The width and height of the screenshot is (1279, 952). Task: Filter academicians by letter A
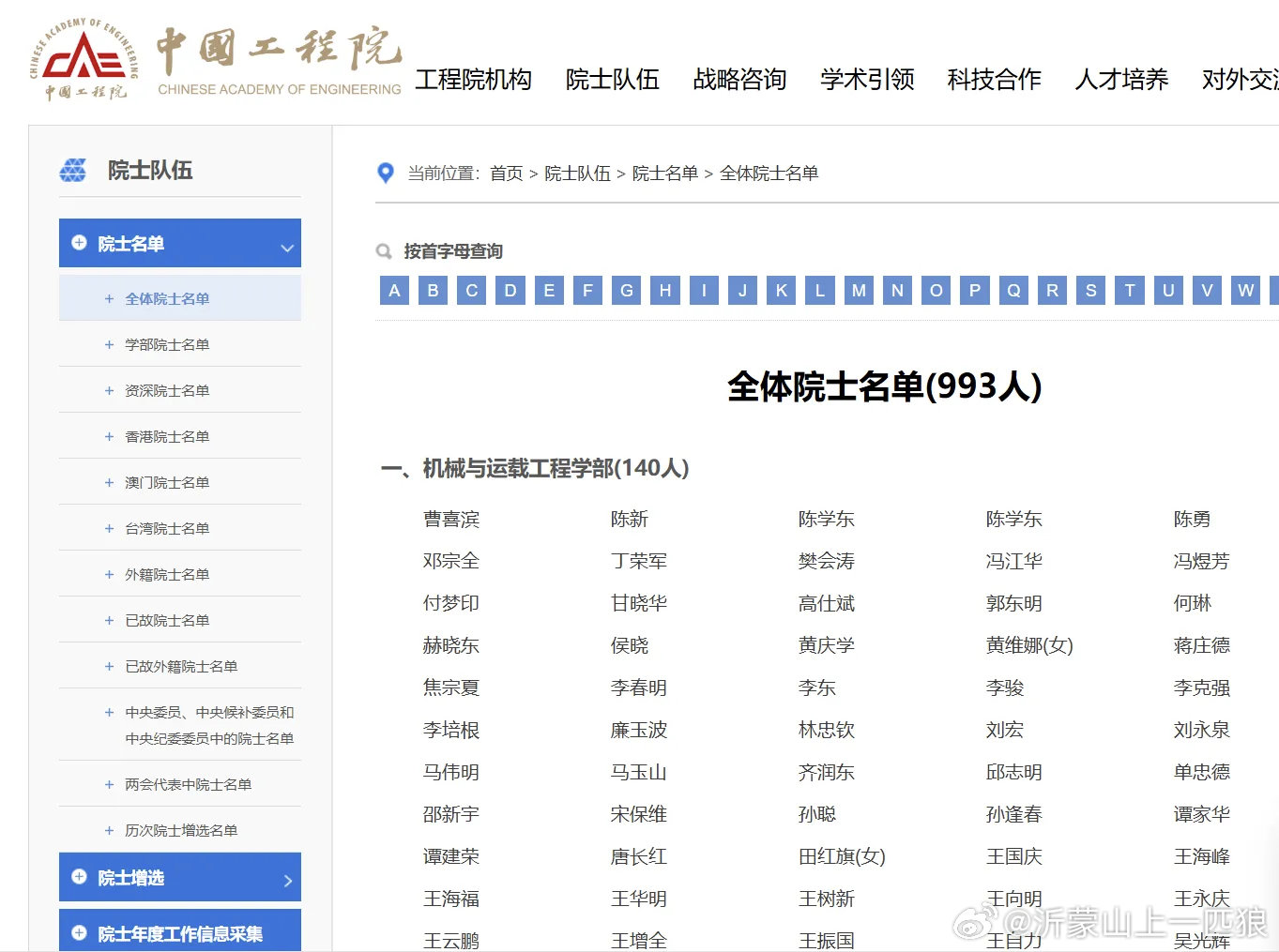click(x=394, y=290)
